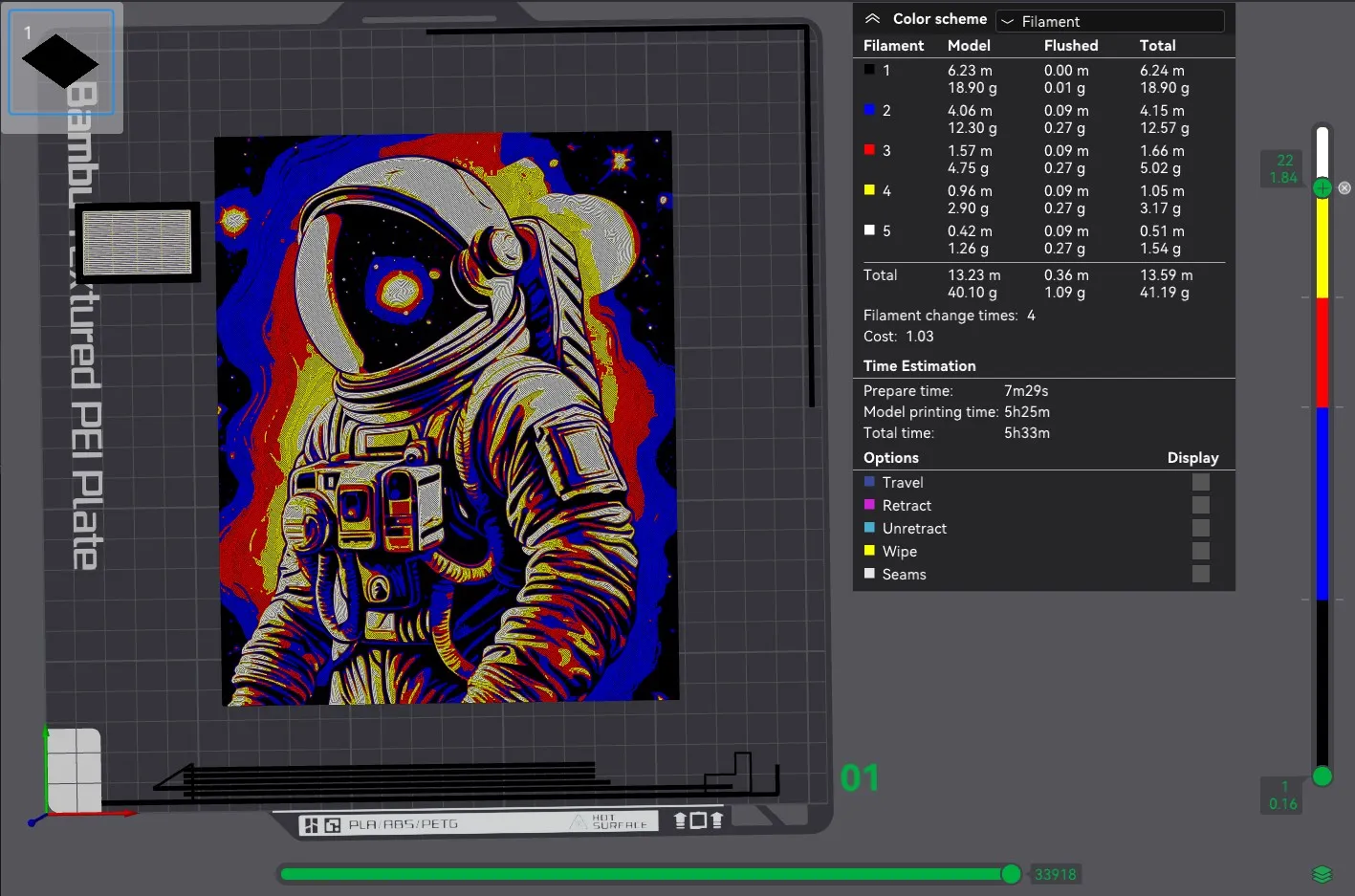
Task: Click the bottom green layer slider handle
Action: [x=1322, y=776]
